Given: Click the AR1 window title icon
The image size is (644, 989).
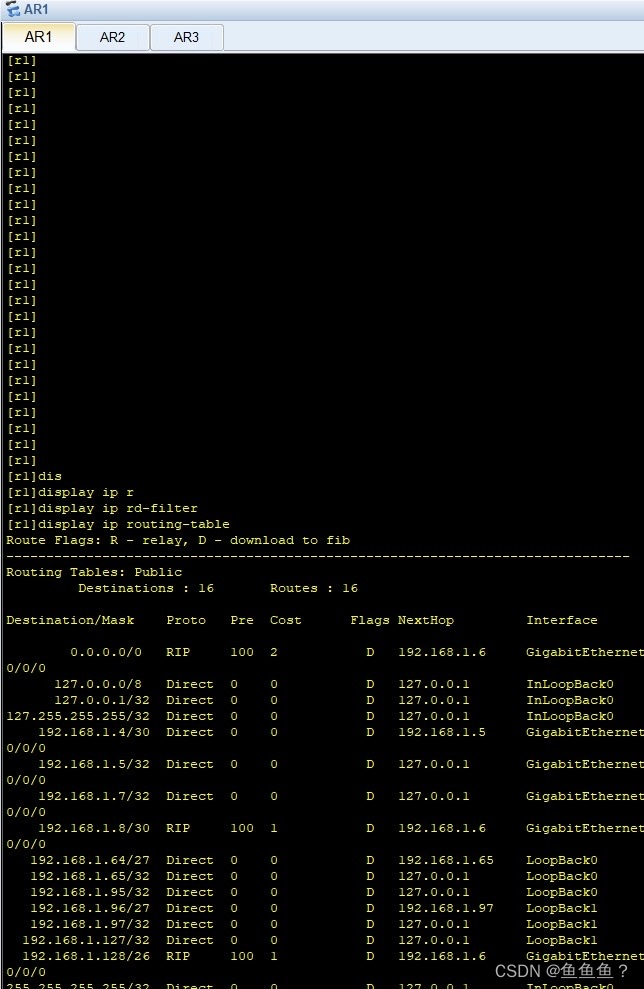Looking at the screenshot, I should [x=13, y=9].
